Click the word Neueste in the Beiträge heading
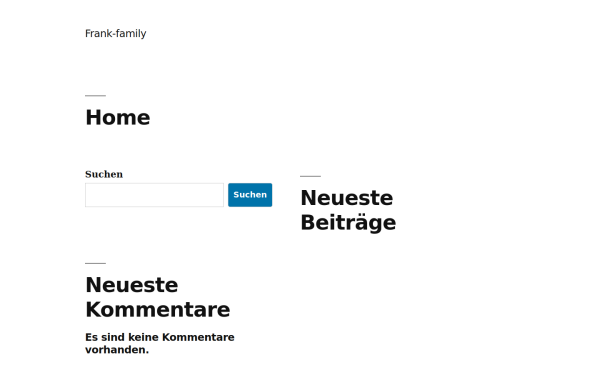600x375 pixels. 347,198
